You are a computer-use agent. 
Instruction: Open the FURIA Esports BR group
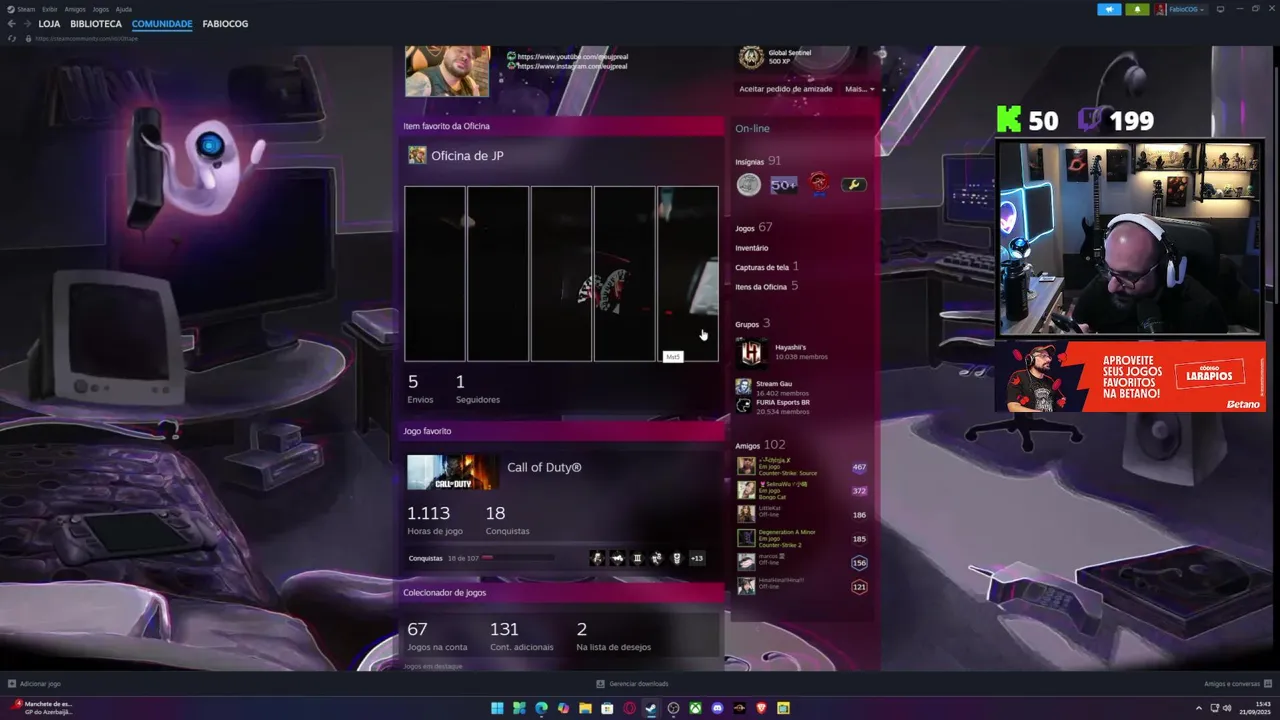pos(783,402)
